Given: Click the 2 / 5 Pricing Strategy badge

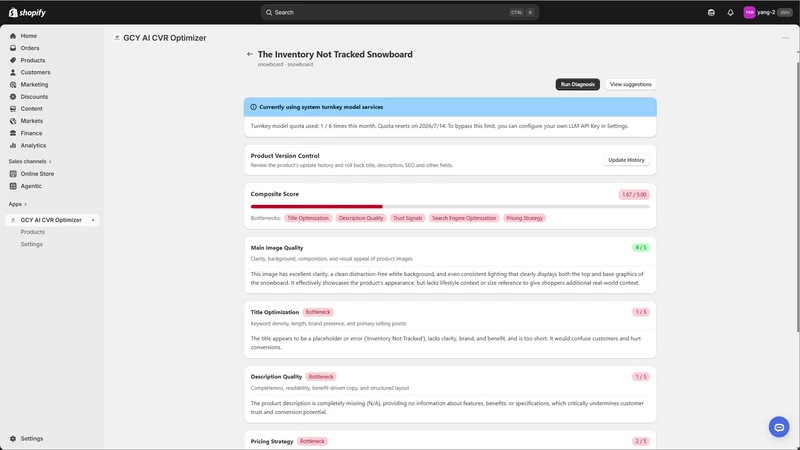Looking at the screenshot, I should point(641,441).
